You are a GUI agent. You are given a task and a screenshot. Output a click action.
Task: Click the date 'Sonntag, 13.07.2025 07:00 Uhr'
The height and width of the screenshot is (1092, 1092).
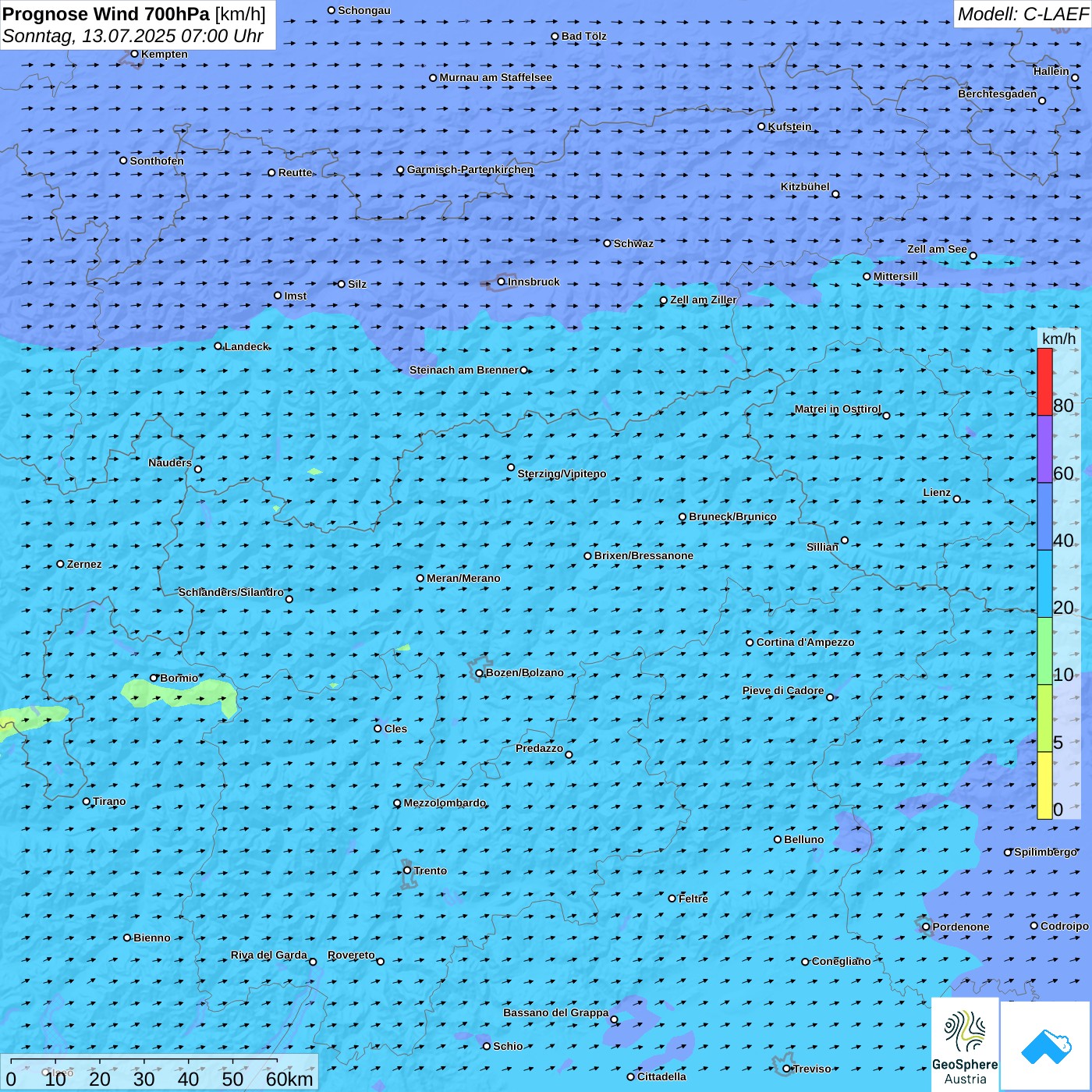(x=133, y=36)
